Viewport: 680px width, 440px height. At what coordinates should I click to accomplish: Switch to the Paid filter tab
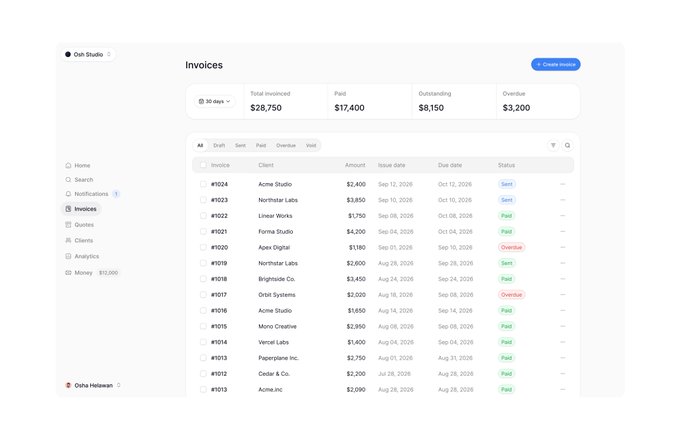(x=261, y=145)
